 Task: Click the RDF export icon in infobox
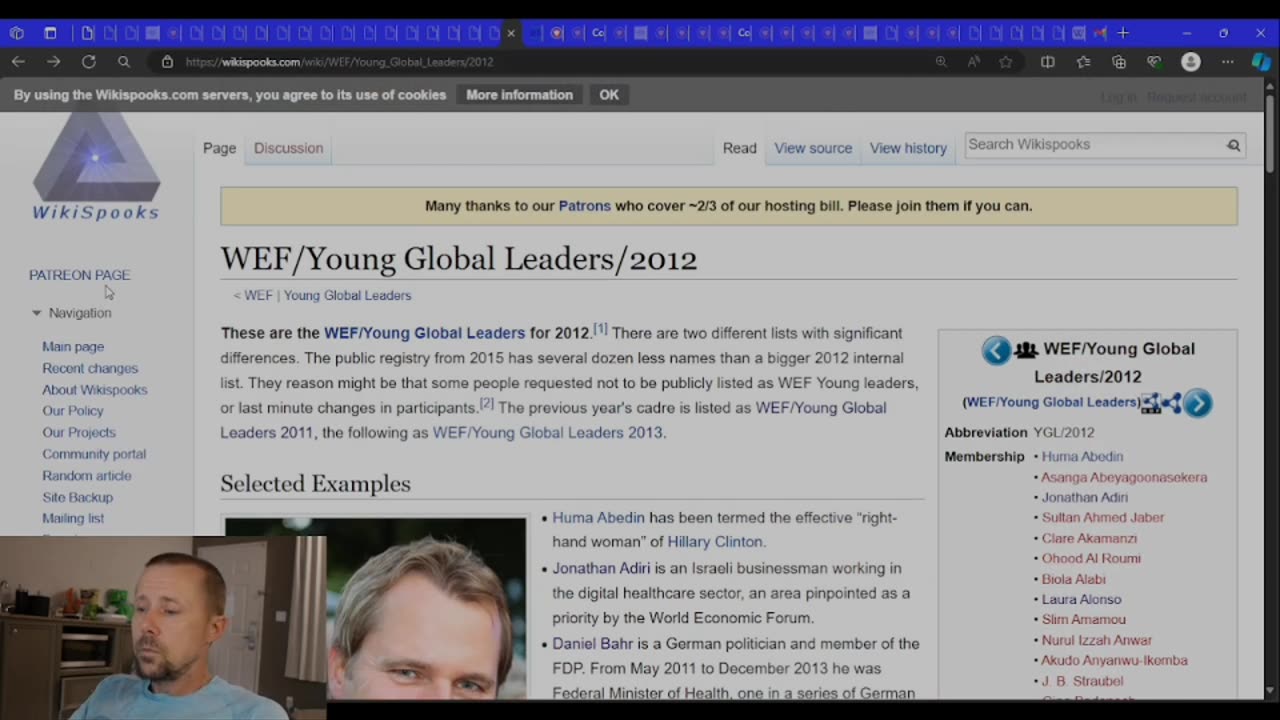click(x=1151, y=403)
